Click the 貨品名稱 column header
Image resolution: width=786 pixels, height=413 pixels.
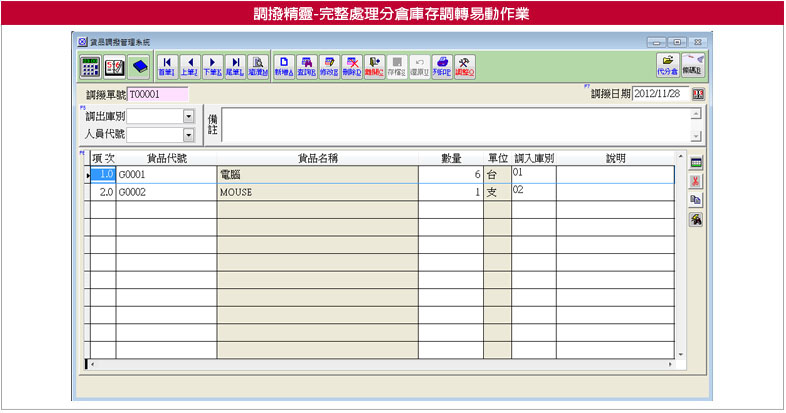coord(317,158)
